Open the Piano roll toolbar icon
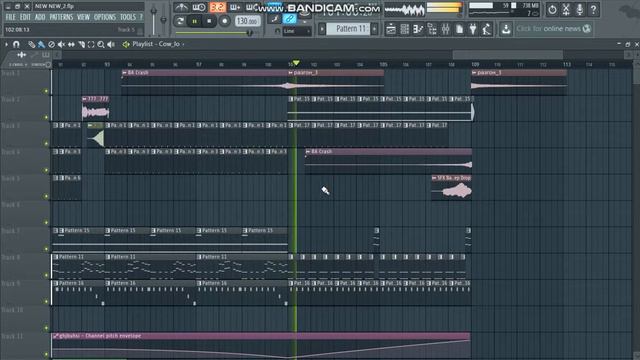This screenshot has height=360, width=640. pyautogui.click(x=418, y=29)
